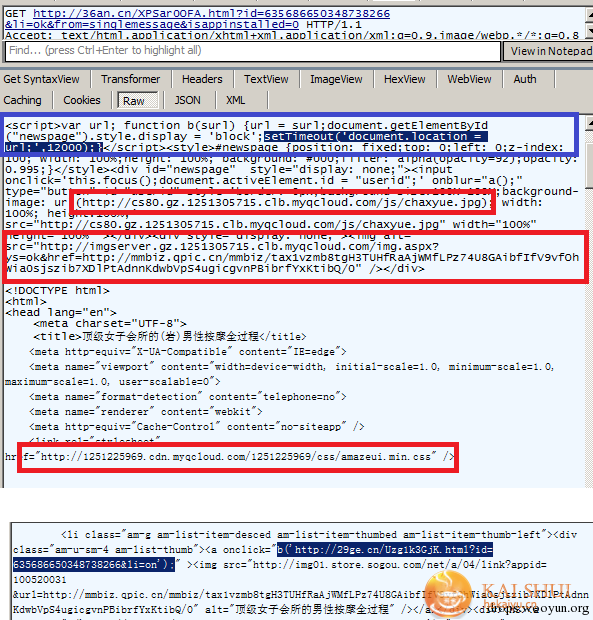
Task: Click the response pane scroll-up arrow
Action: [589, 123]
